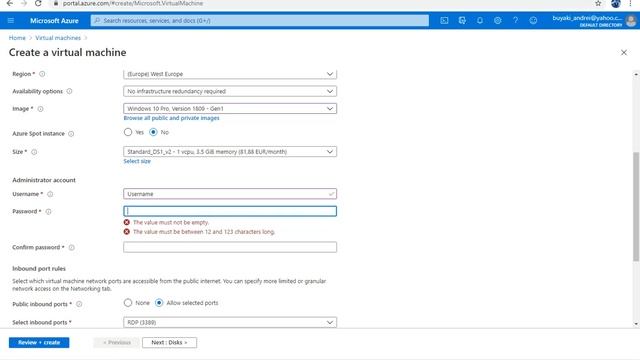Click the blade vertical scrollbar thumb
The width and height of the screenshot is (640, 360).
(x=636, y=206)
